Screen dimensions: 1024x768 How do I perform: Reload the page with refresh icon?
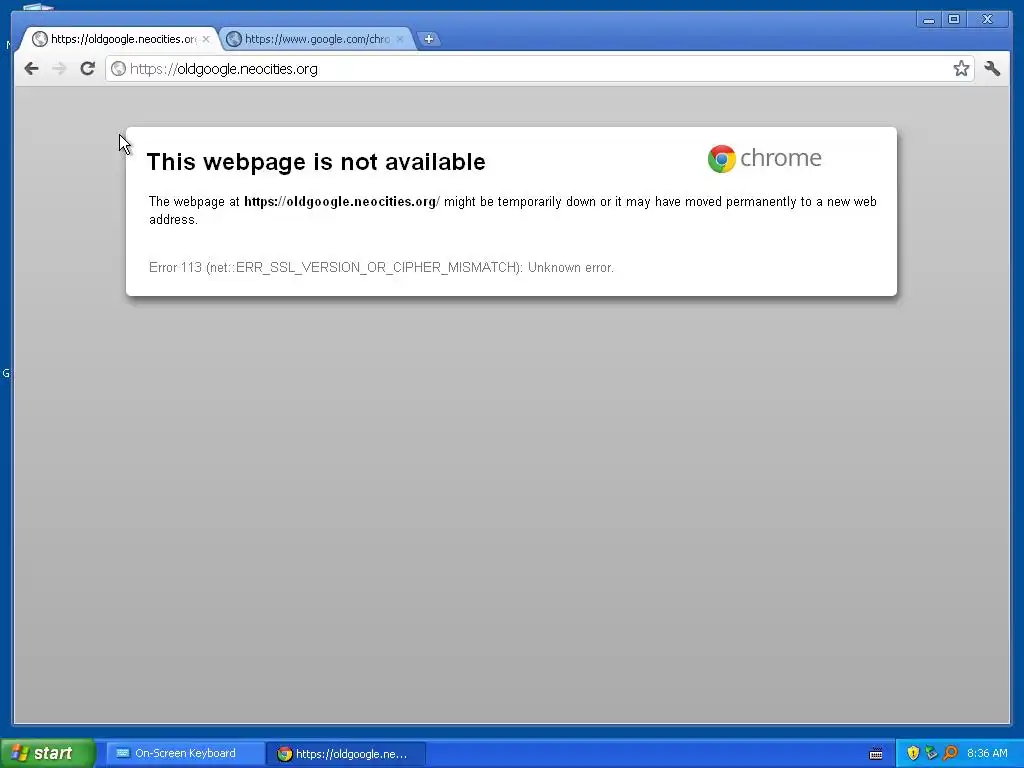coord(88,69)
